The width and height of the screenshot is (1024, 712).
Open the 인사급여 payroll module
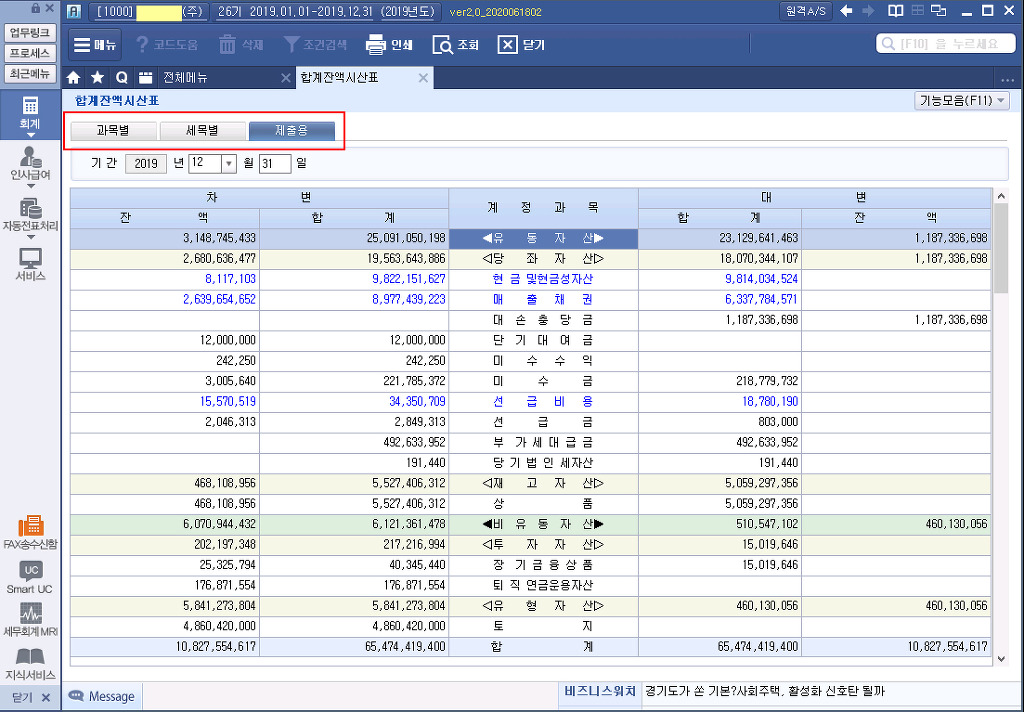30,162
